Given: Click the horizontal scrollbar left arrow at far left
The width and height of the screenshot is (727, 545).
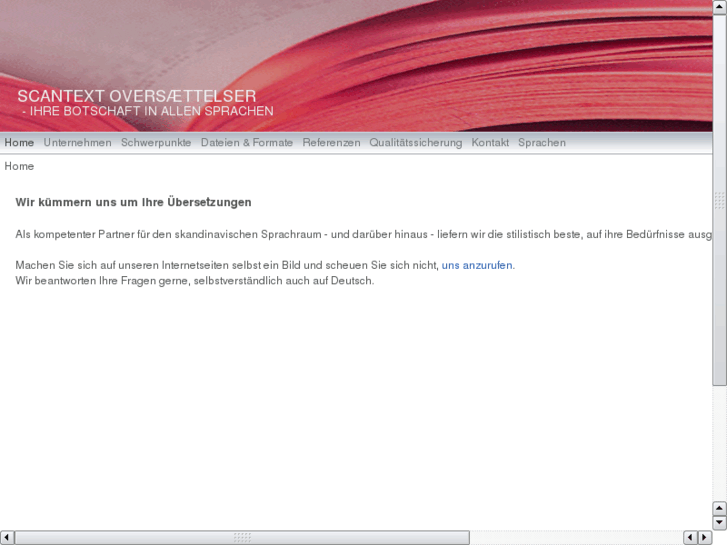Looking at the screenshot, I should (x=6, y=538).
